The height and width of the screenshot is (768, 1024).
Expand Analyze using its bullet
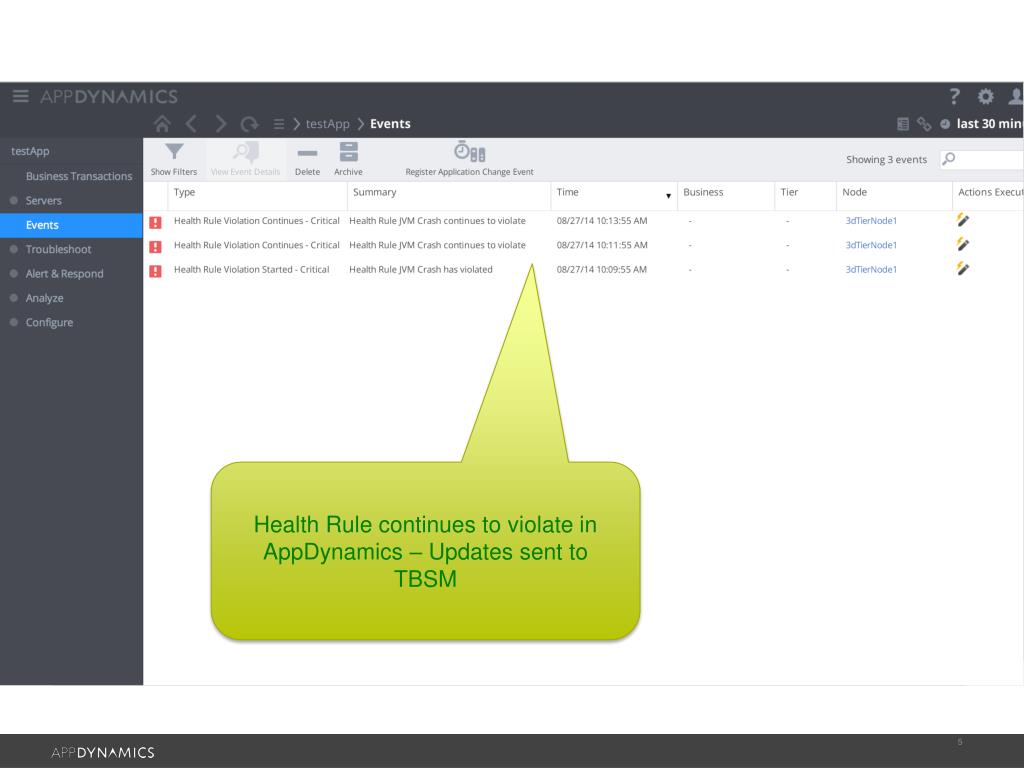click(14, 298)
